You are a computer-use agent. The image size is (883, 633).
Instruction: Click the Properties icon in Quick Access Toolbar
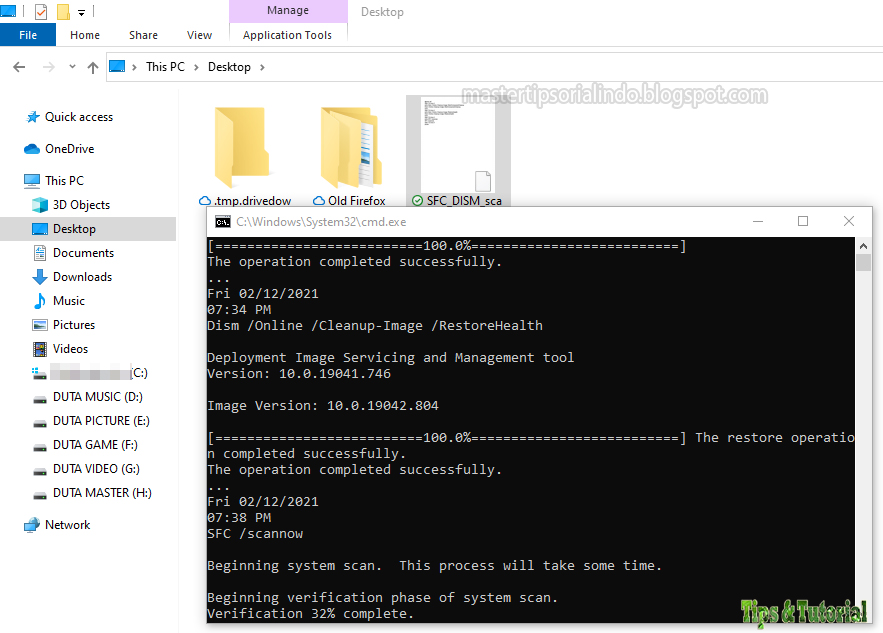pyautogui.click(x=42, y=12)
